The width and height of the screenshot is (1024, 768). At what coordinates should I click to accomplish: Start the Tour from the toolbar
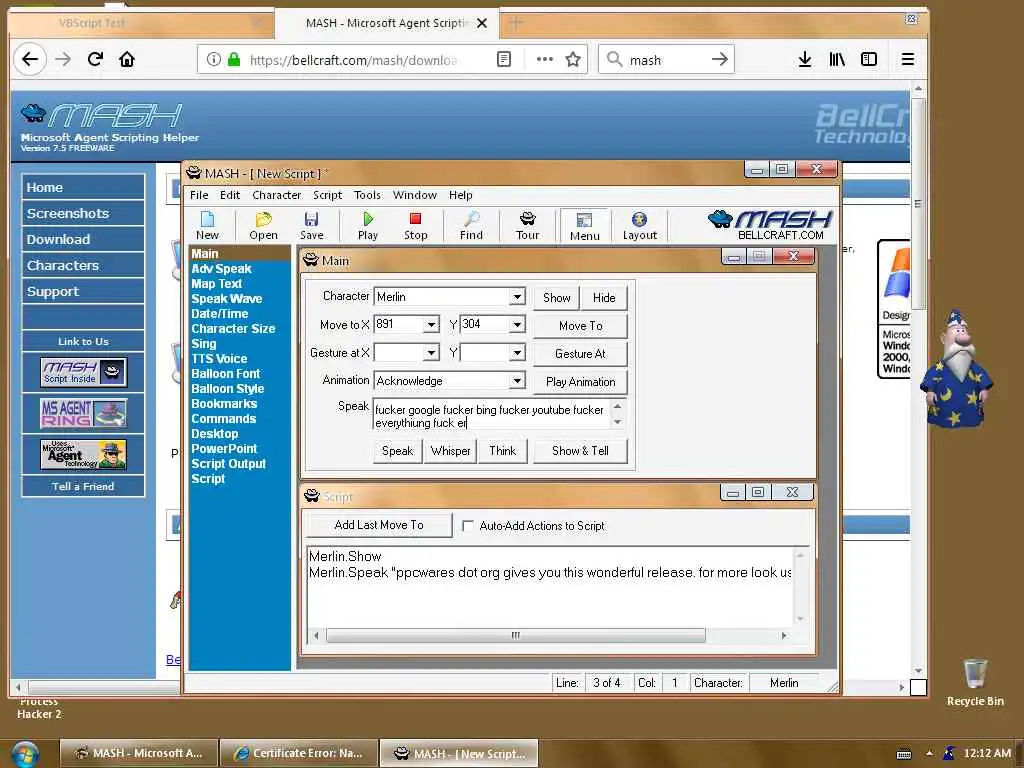pyautogui.click(x=528, y=225)
